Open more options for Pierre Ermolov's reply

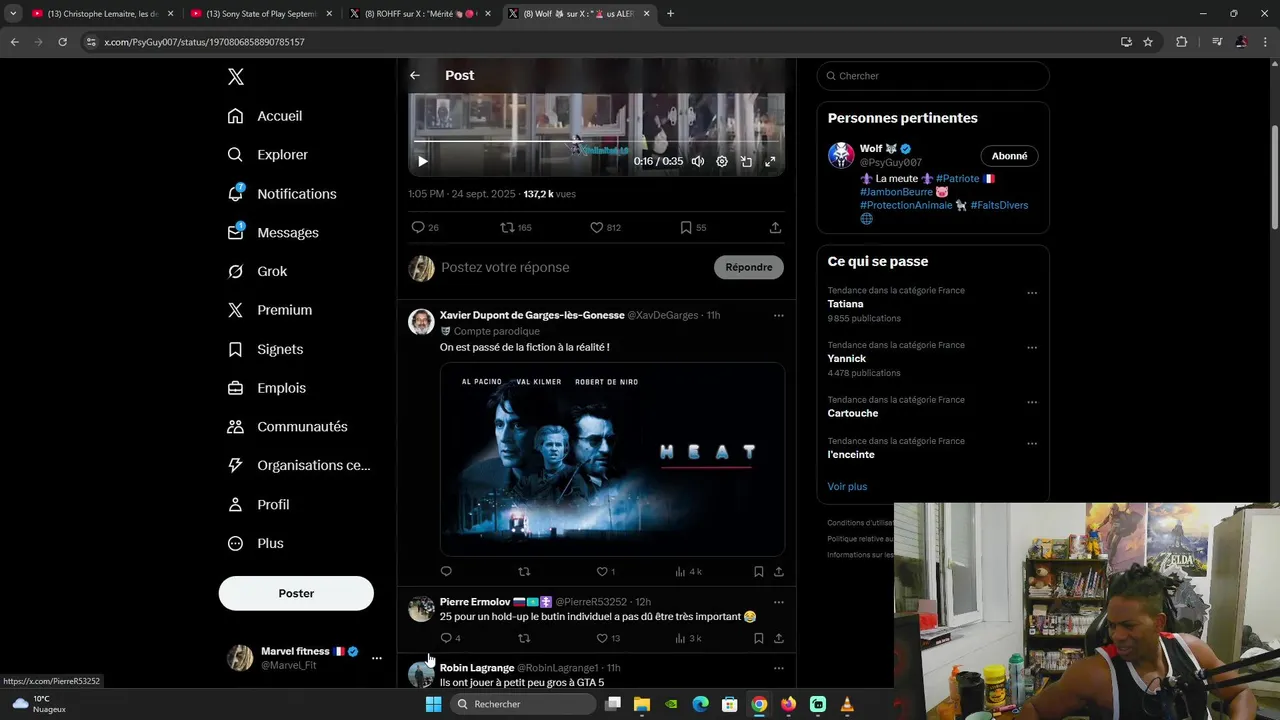pos(778,602)
